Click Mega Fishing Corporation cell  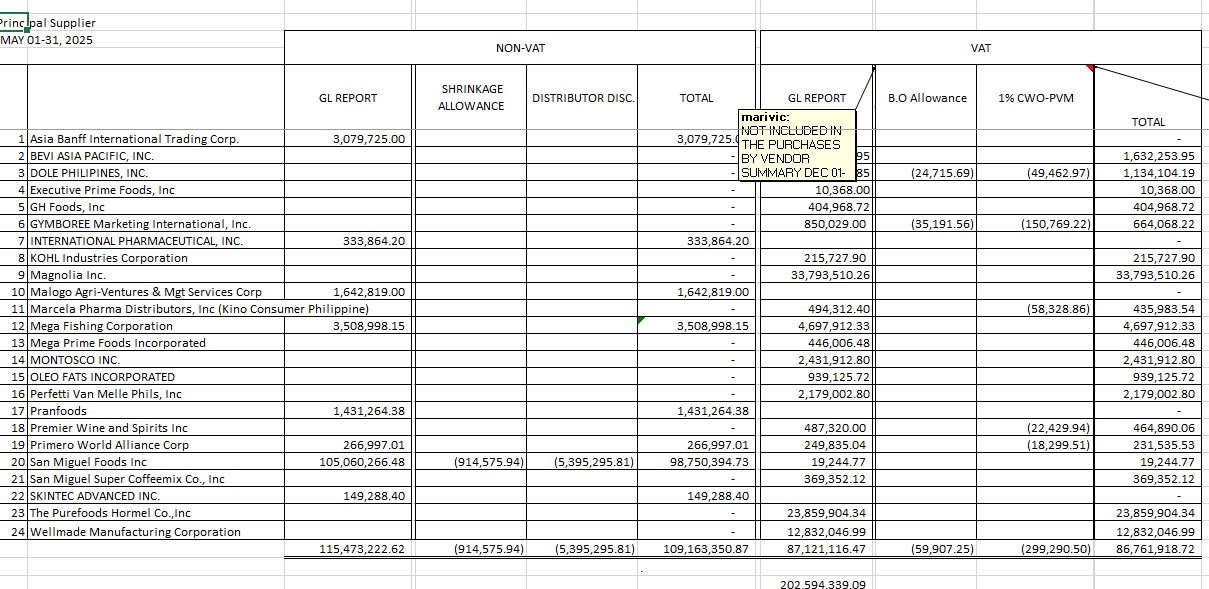pos(156,326)
